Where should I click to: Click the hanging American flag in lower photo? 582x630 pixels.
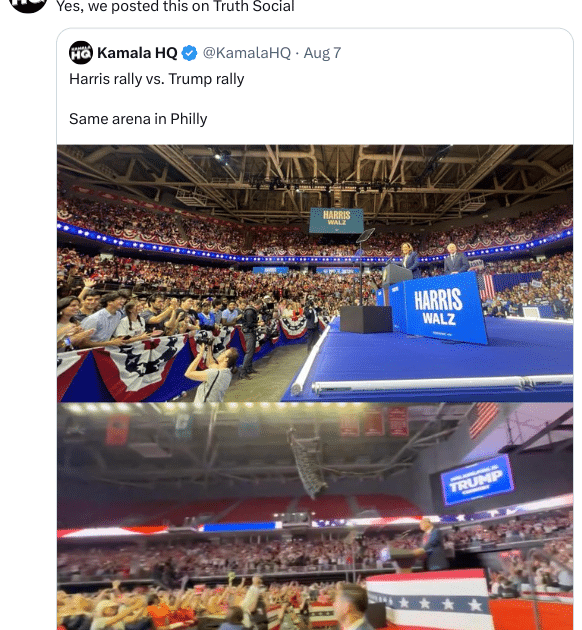[484, 419]
